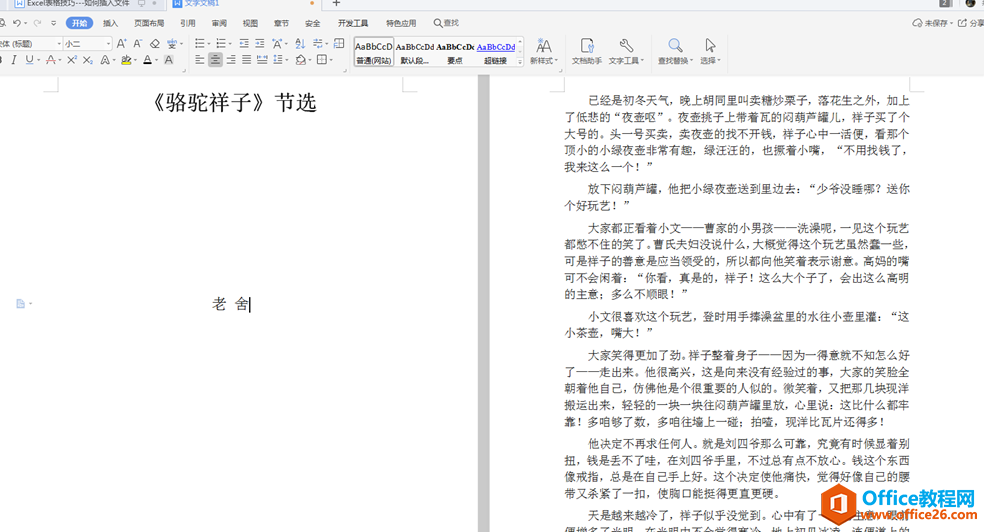
Task: Open the font name dropdown
Action: pos(59,44)
